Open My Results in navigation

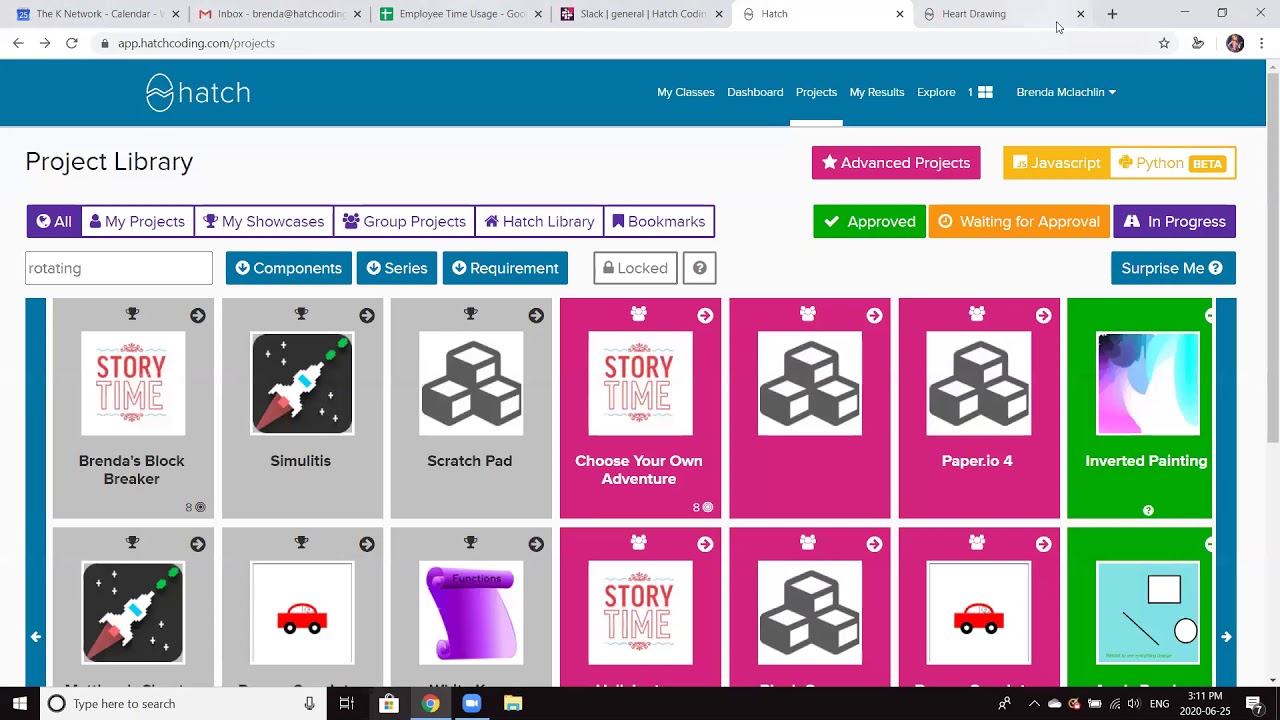pos(877,92)
